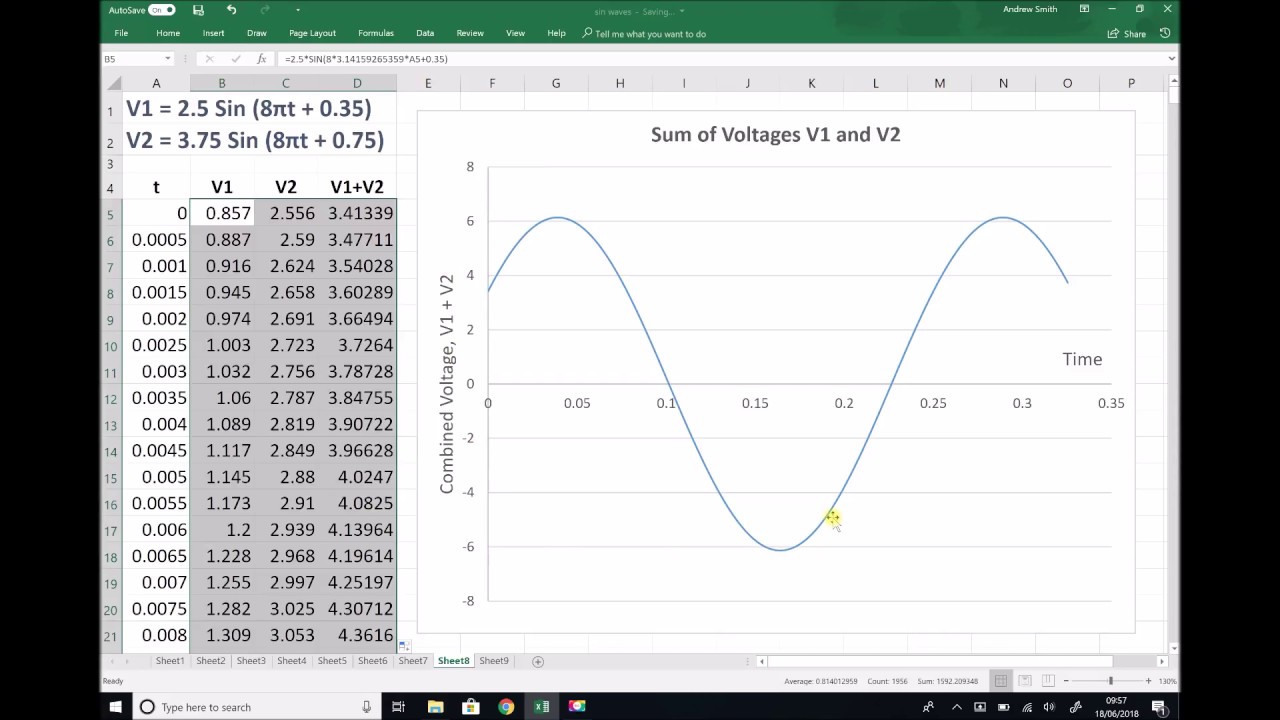The height and width of the screenshot is (720, 1280).
Task: Open Ribbon Display Options icon
Action: 1084,9
